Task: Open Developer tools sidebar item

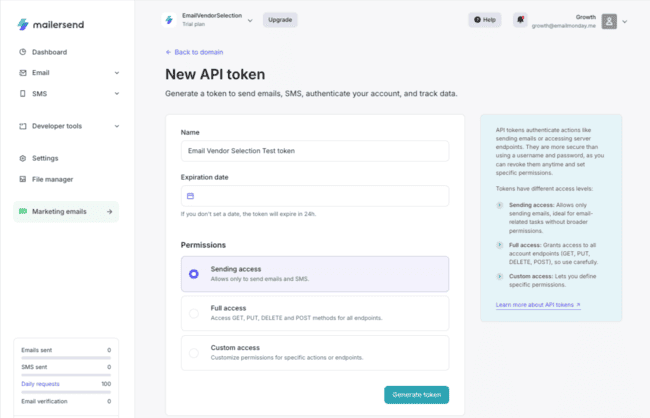Action: coord(57,126)
